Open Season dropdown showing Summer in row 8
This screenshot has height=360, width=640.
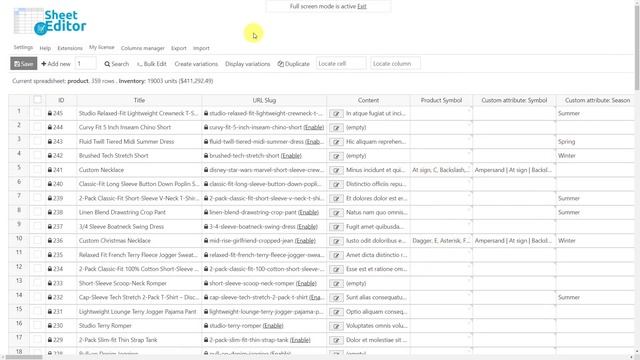[x=596, y=212]
